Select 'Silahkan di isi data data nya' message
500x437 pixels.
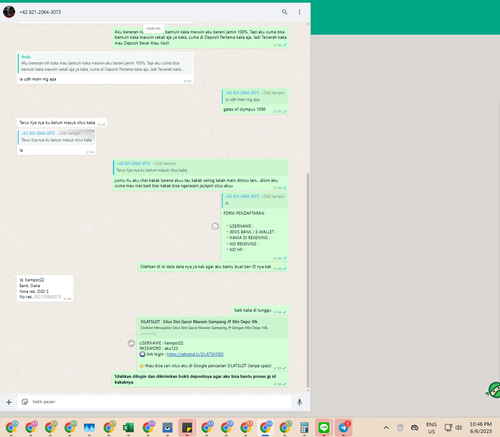pos(205,267)
